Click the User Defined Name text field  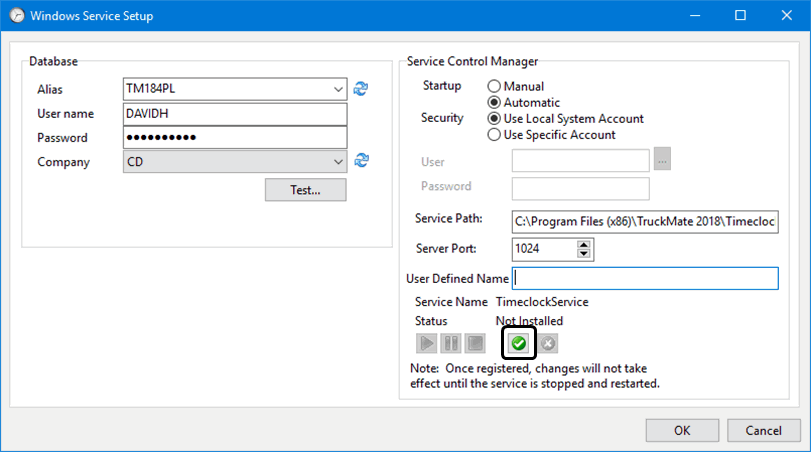pos(644,278)
